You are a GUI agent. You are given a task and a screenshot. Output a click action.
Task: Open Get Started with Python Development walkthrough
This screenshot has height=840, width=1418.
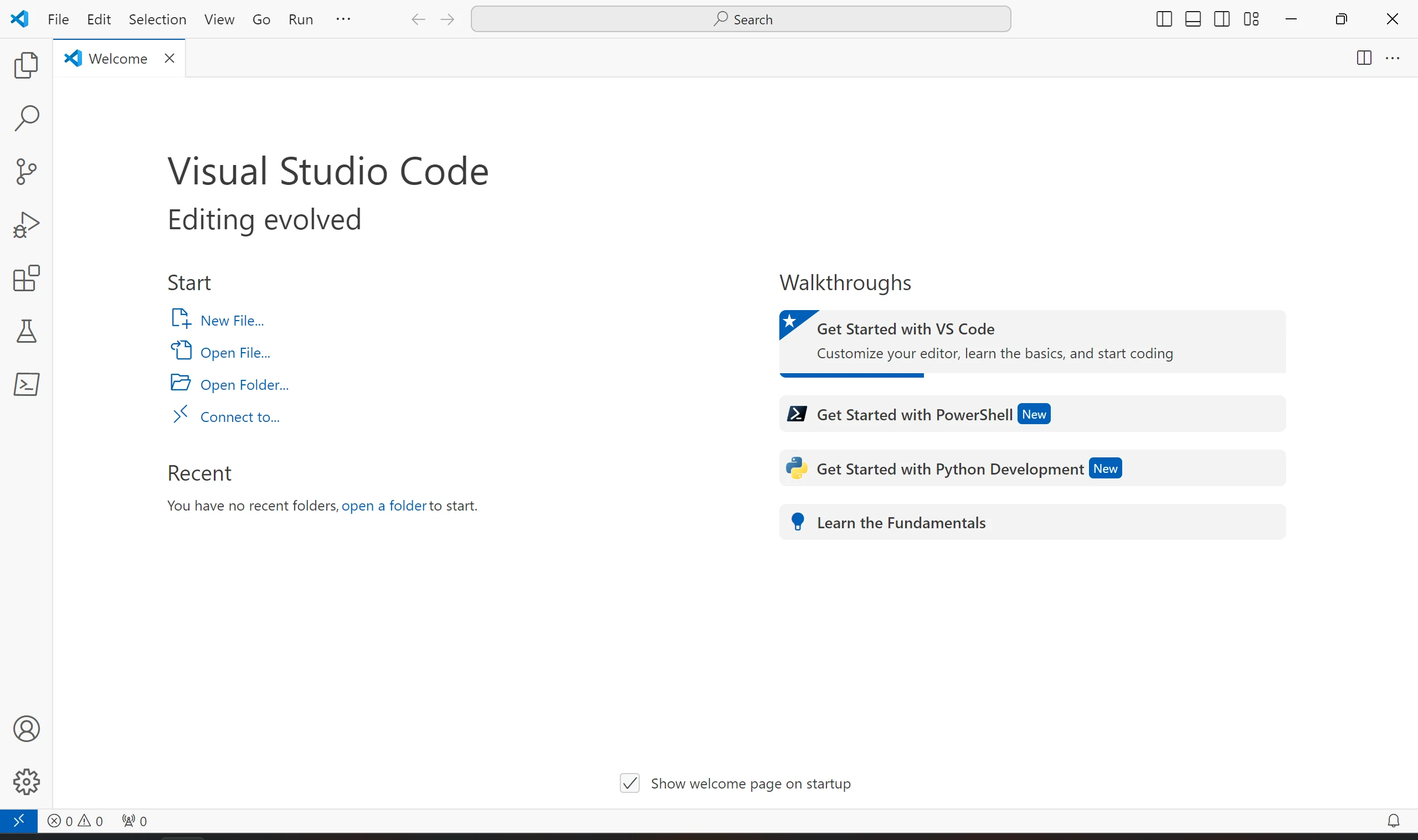1032,468
